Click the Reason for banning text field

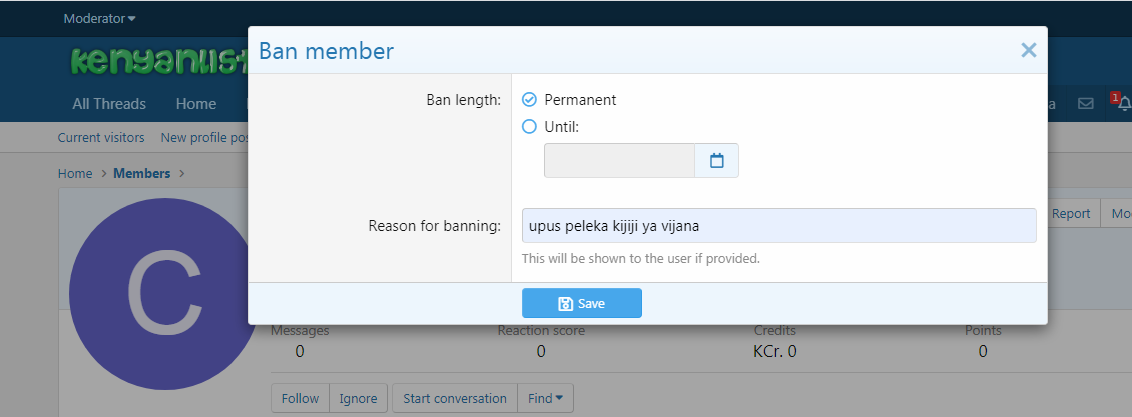click(779, 226)
